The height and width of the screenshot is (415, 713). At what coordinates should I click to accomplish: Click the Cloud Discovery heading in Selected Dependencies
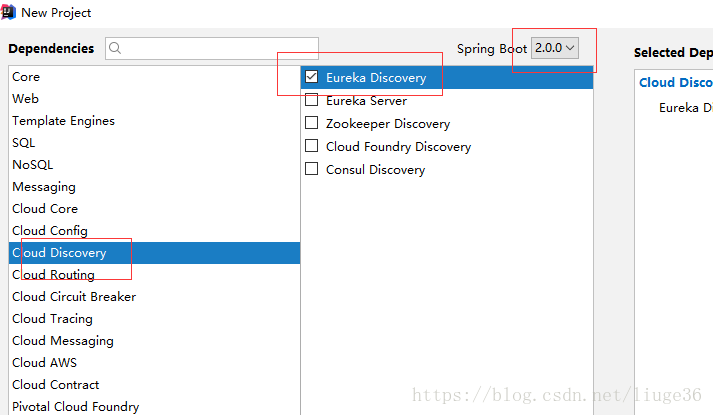click(676, 82)
